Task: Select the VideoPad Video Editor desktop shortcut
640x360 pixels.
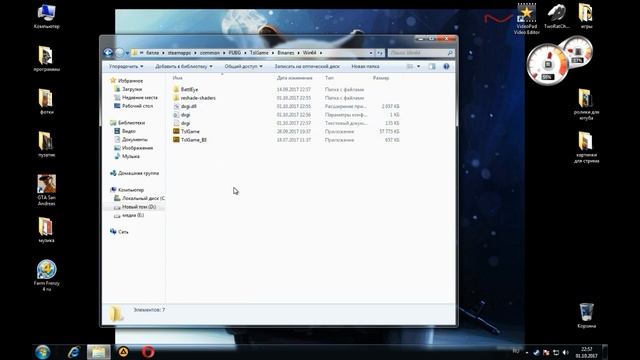Action: 527,19
